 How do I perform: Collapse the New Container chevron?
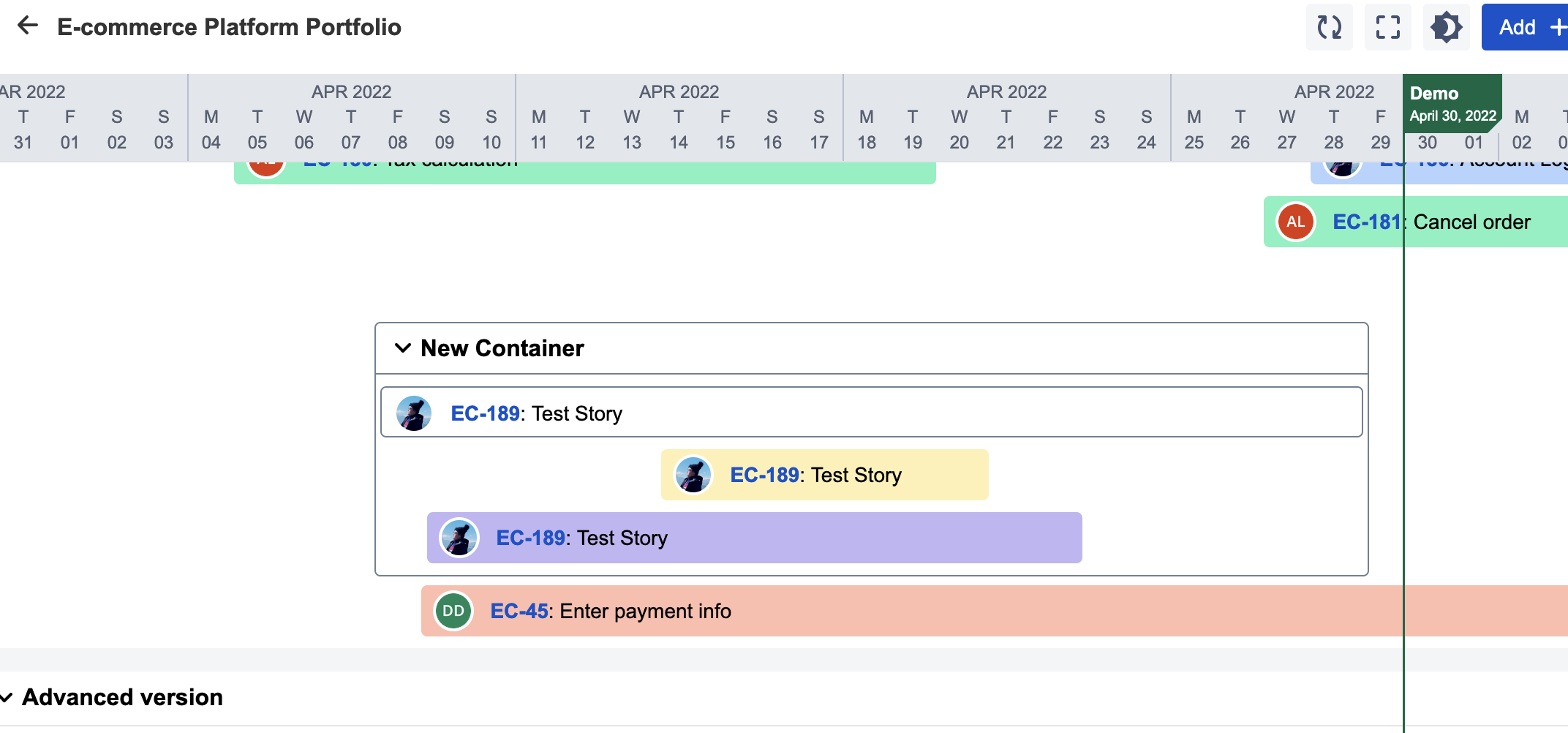point(402,348)
